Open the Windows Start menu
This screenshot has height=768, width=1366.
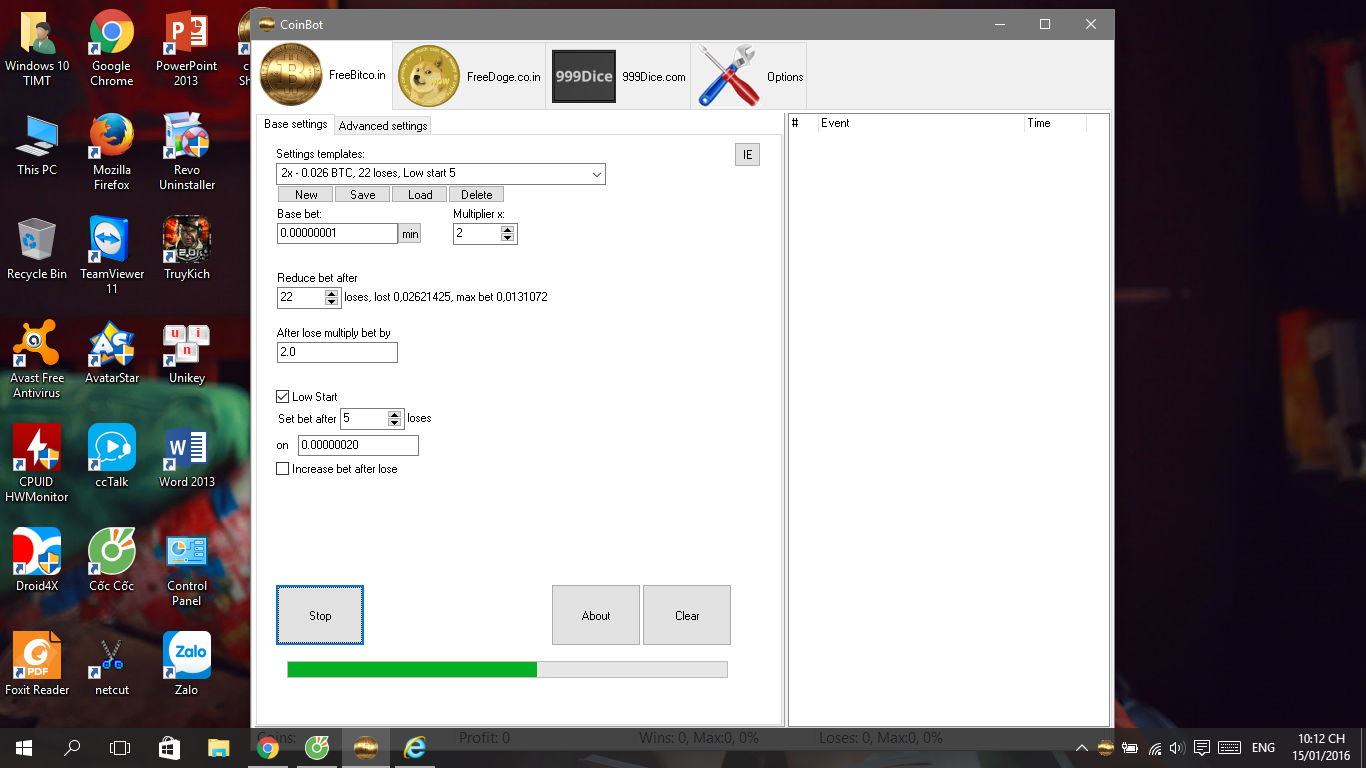pos(24,748)
